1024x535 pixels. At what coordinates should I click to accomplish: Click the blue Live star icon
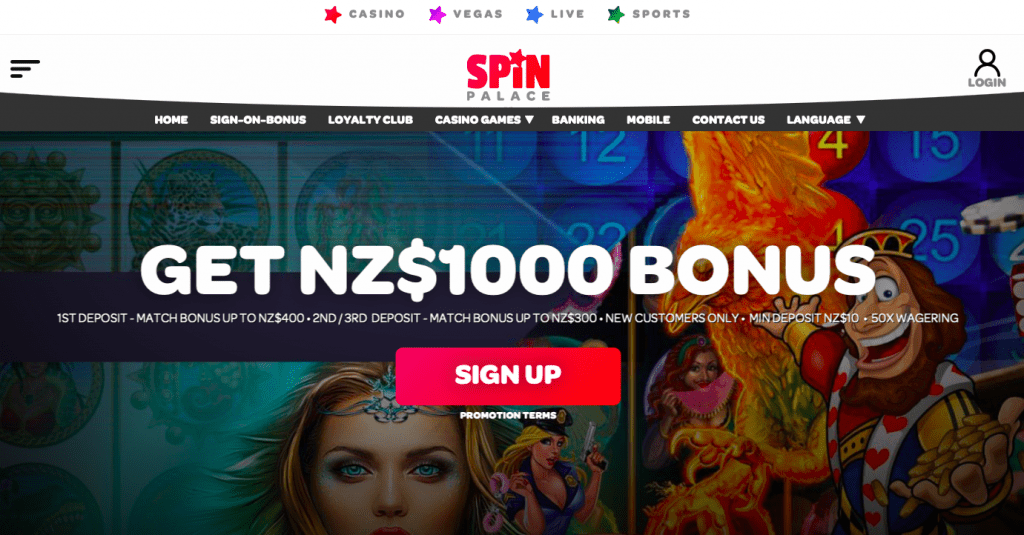tap(535, 14)
